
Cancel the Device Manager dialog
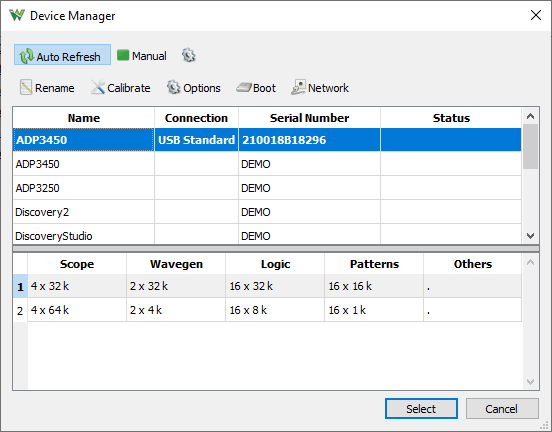tap(502, 408)
